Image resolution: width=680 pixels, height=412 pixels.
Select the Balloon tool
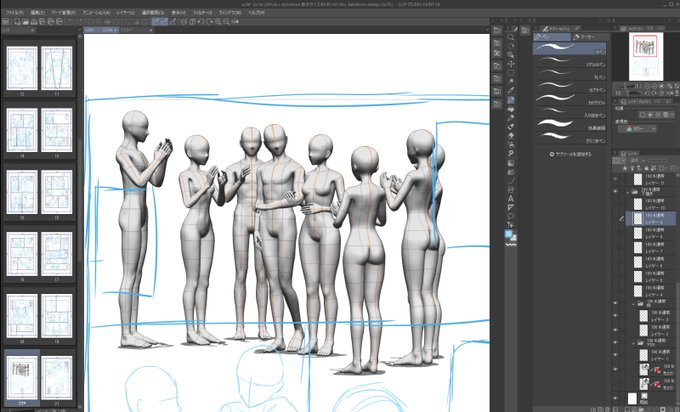511,216
